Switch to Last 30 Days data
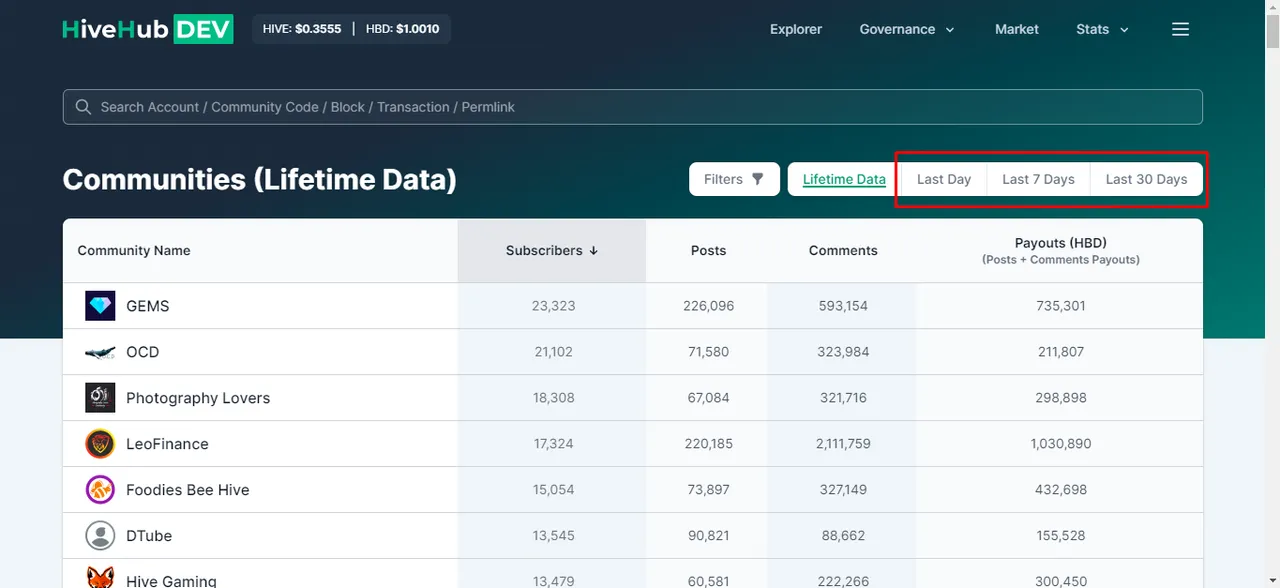 [1146, 179]
